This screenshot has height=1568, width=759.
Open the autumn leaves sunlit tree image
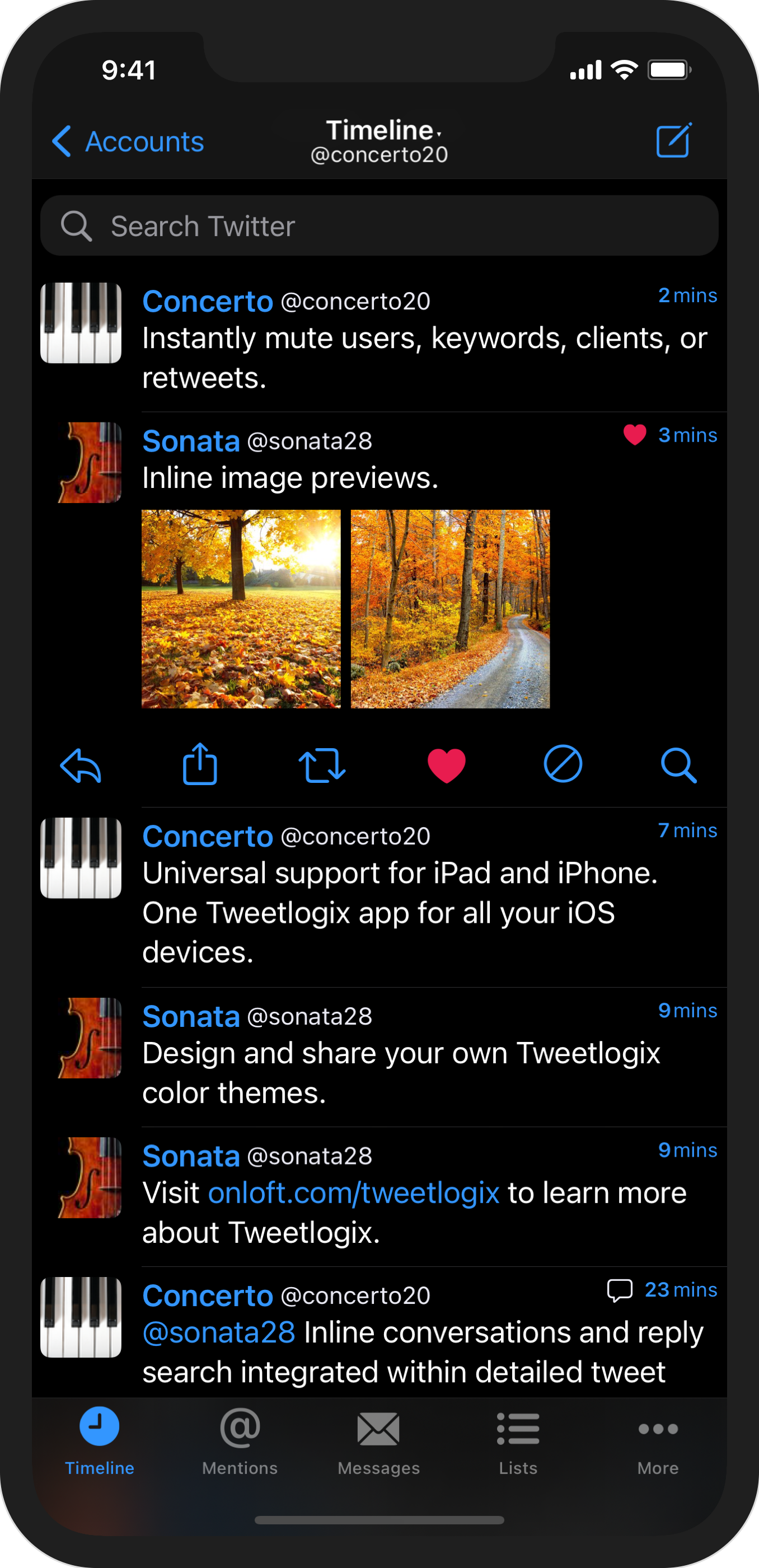(241, 609)
